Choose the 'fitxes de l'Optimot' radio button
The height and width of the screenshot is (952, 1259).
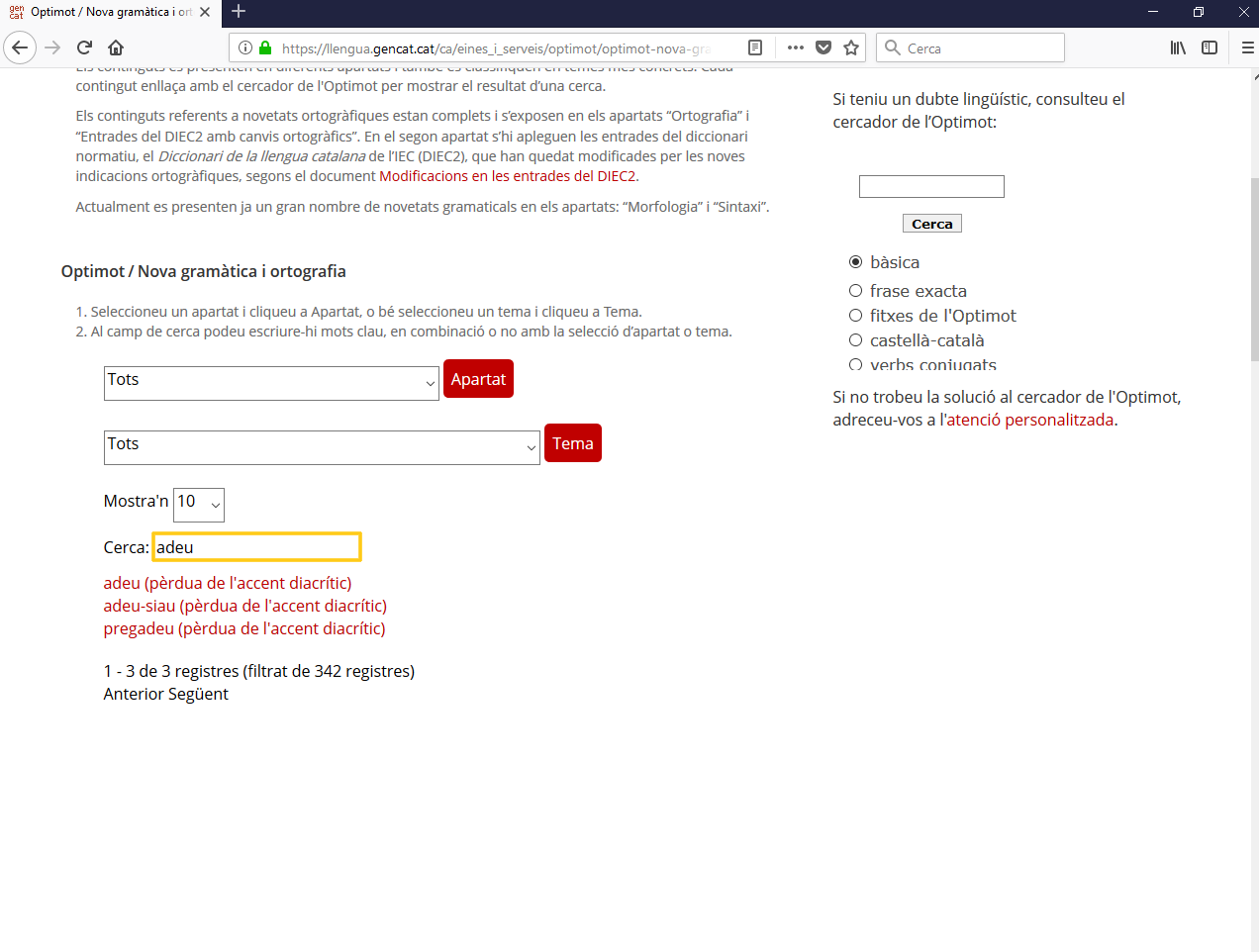pyautogui.click(x=856, y=316)
